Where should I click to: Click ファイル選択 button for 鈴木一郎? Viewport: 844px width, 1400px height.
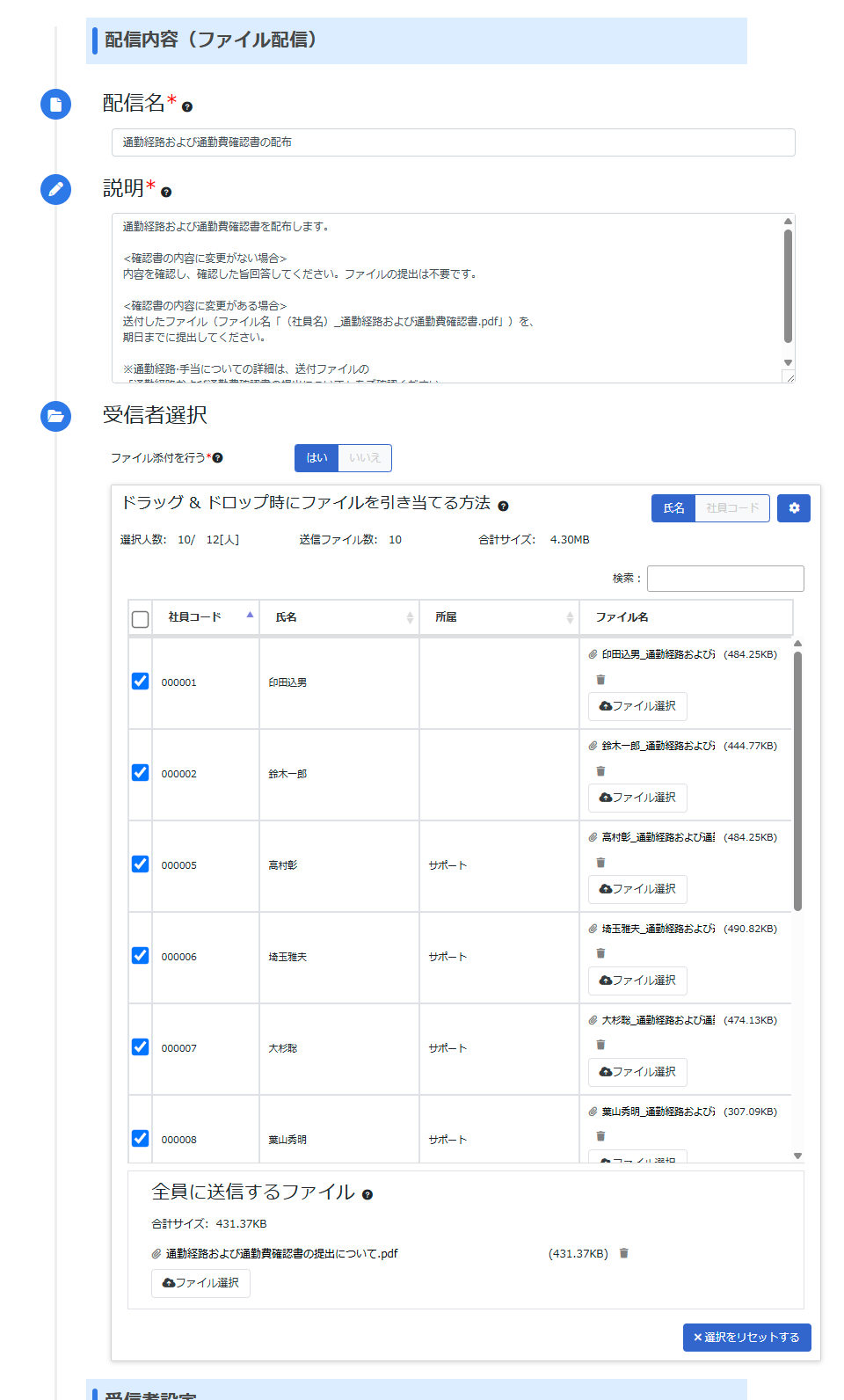point(637,798)
